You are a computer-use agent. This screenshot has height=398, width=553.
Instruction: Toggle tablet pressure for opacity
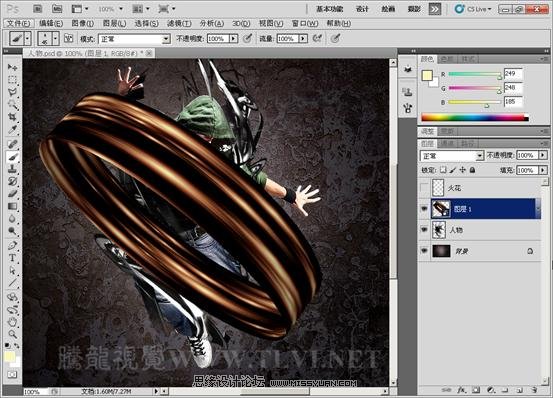(248, 38)
